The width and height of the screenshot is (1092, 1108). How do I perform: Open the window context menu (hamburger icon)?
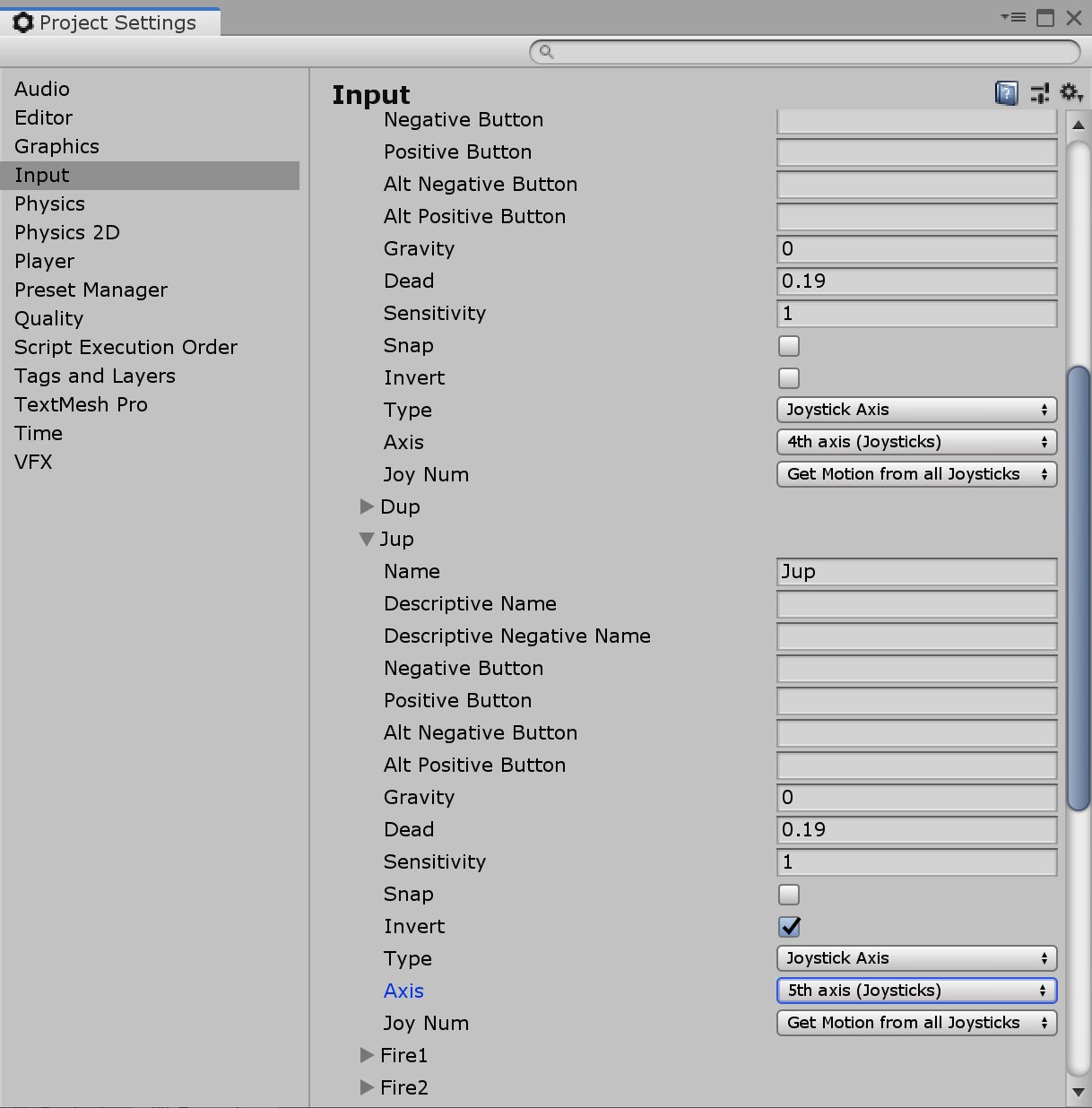coord(1014,16)
